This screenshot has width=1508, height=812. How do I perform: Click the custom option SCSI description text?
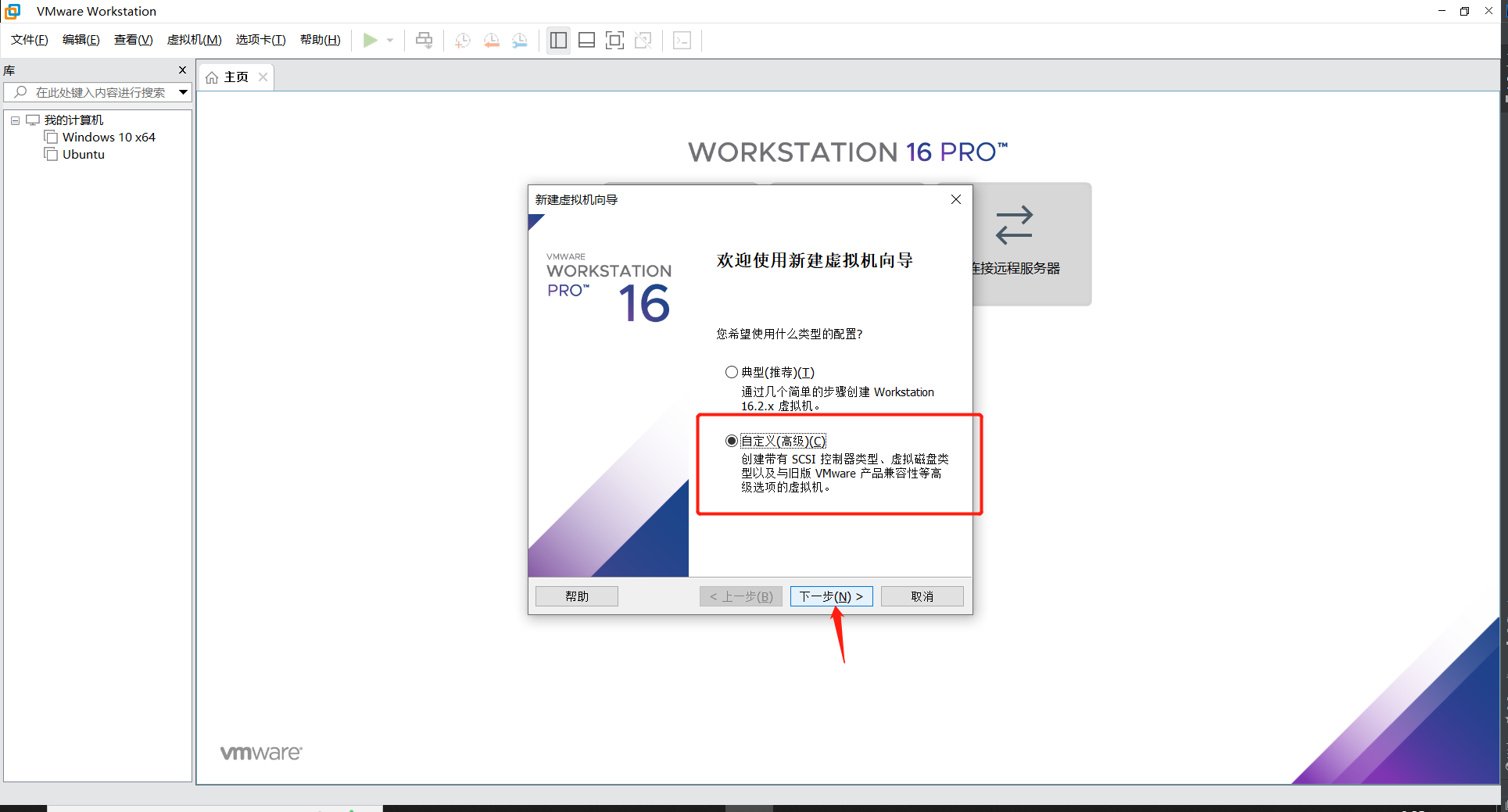844,473
